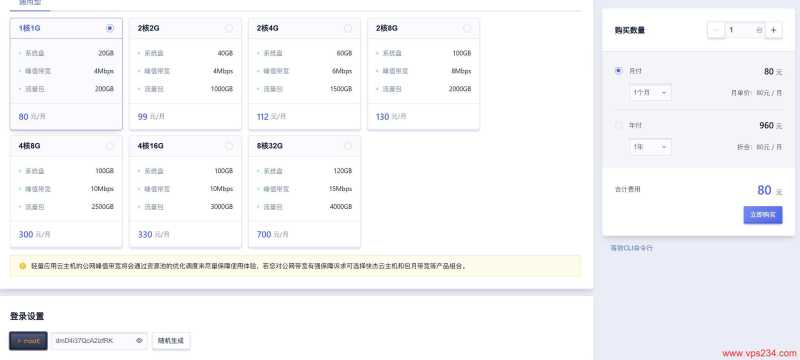The height and width of the screenshot is (360, 800).
Task: Click the root username label button
Action: point(28,341)
